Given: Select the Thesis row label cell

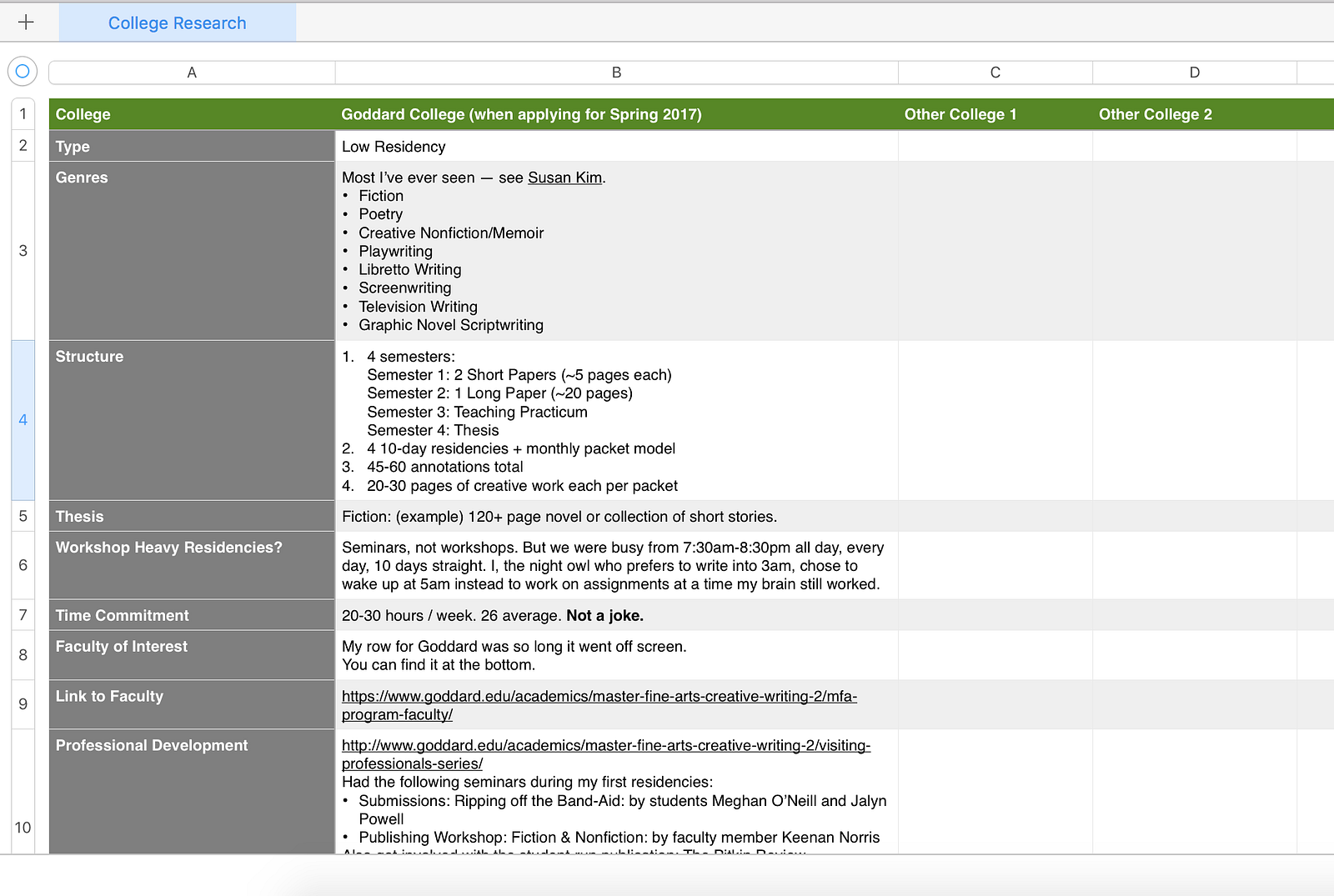Looking at the screenshot, I should click(192, 516).
